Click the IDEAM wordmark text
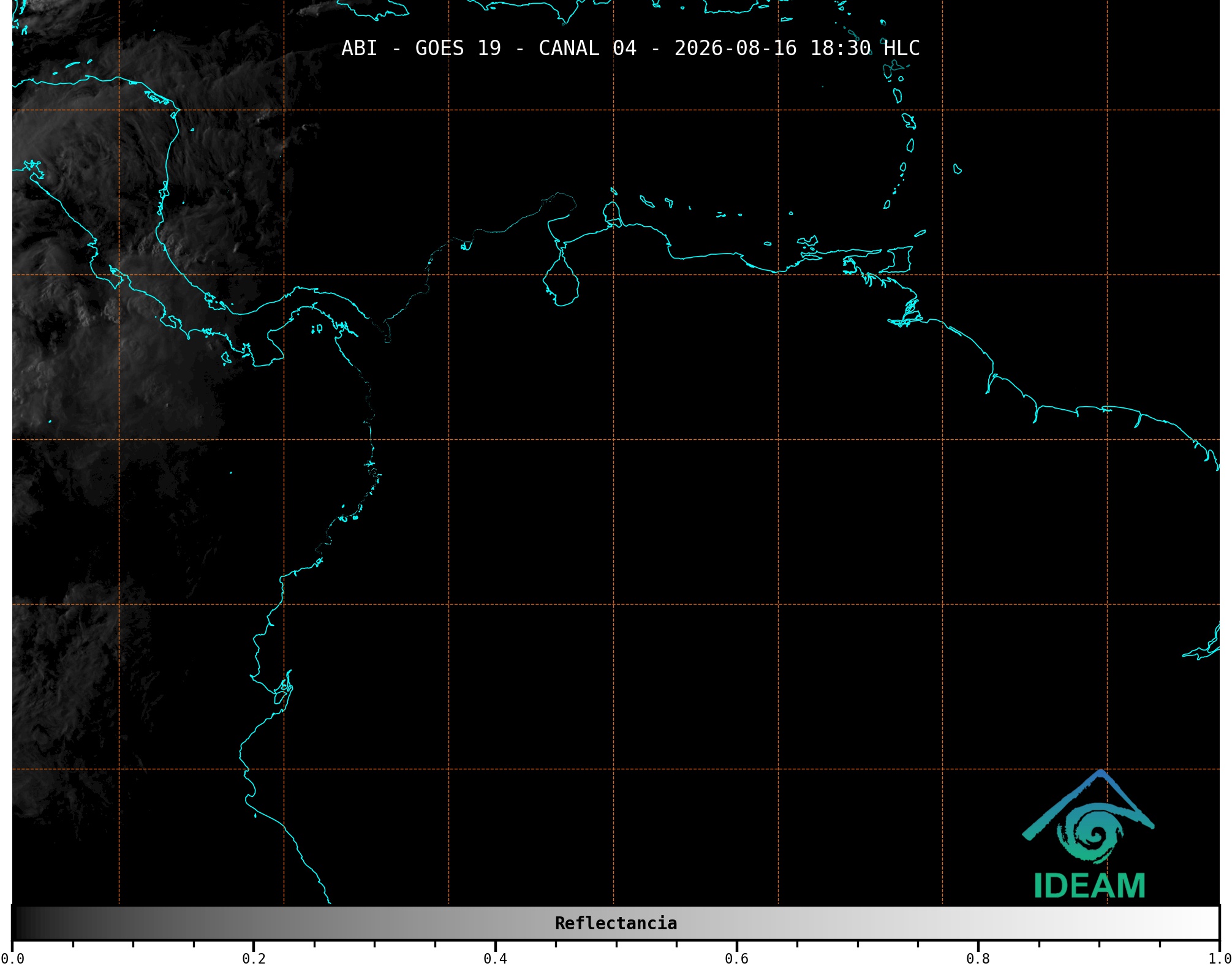 tap(1089, 886)
